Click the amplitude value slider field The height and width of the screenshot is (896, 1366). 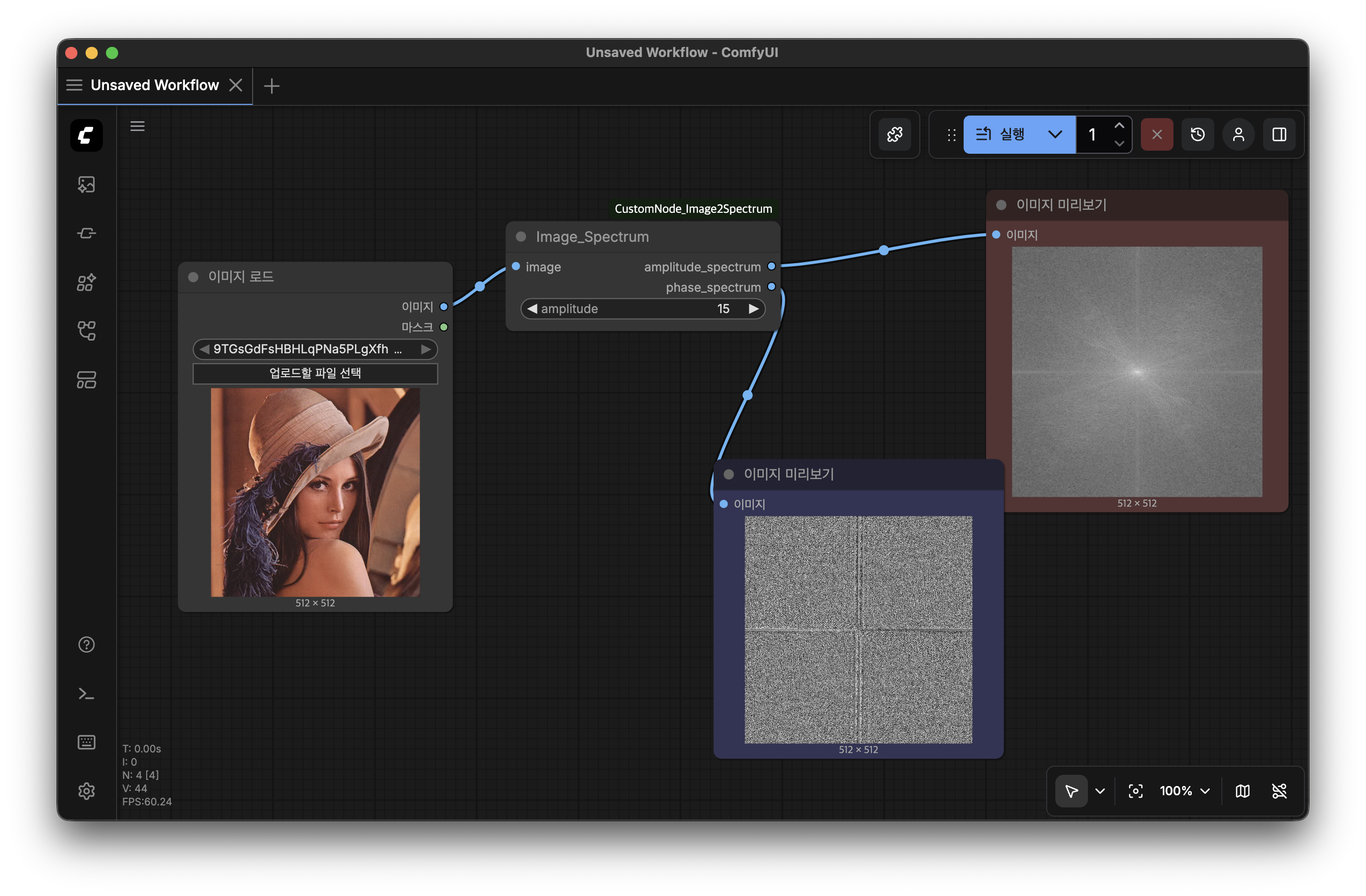point(643,309)
